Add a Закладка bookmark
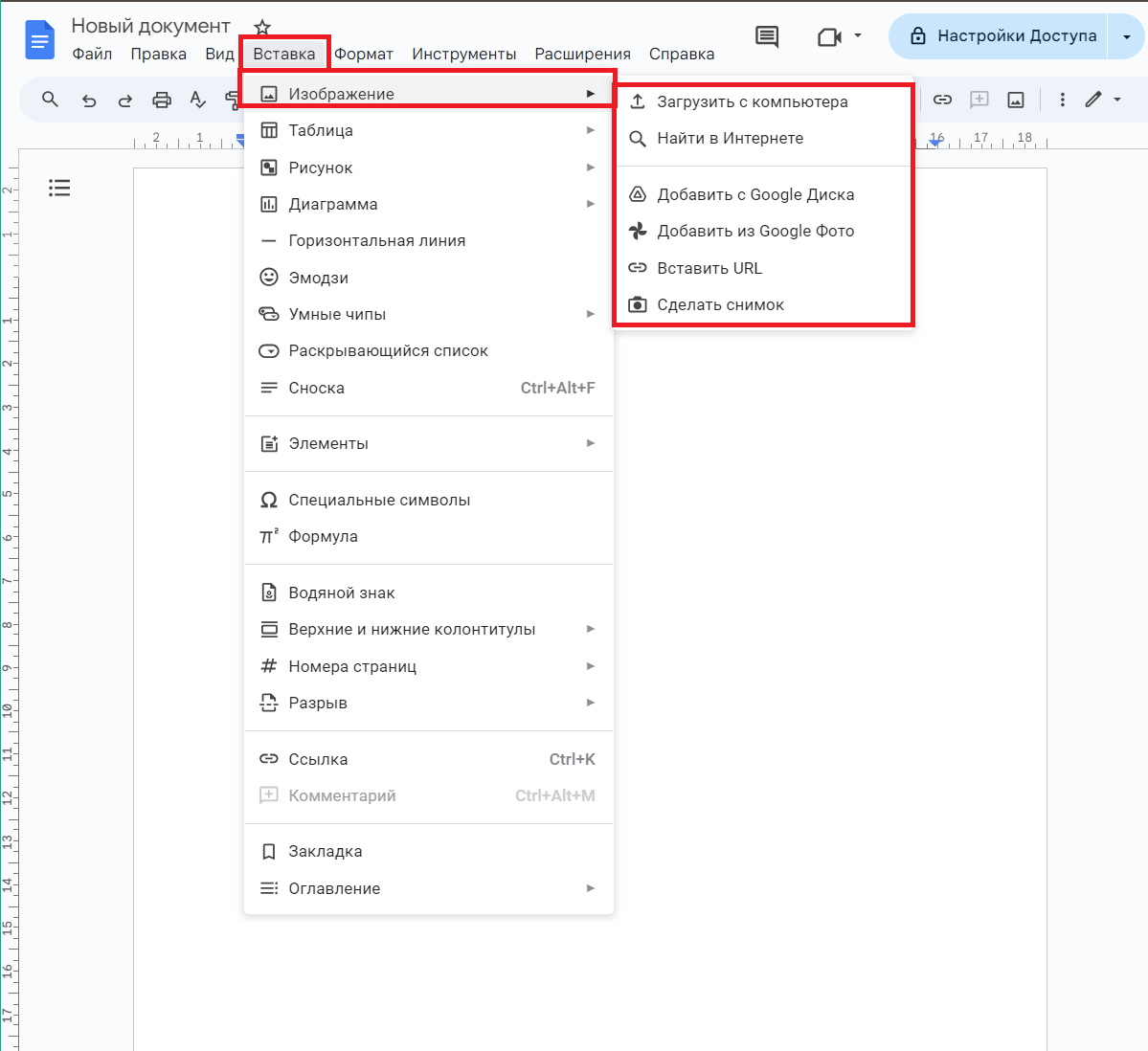Viewport: 1148px width, 1051px height. [x=428, y=851]
